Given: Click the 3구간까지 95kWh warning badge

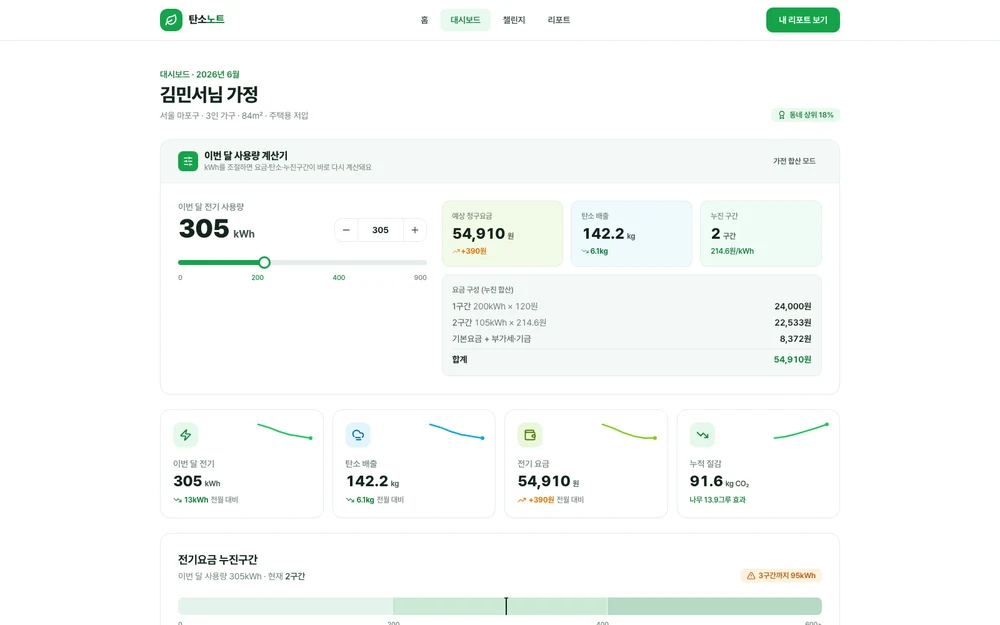Looking at the screenshot, I should click(x=781, y=576).
